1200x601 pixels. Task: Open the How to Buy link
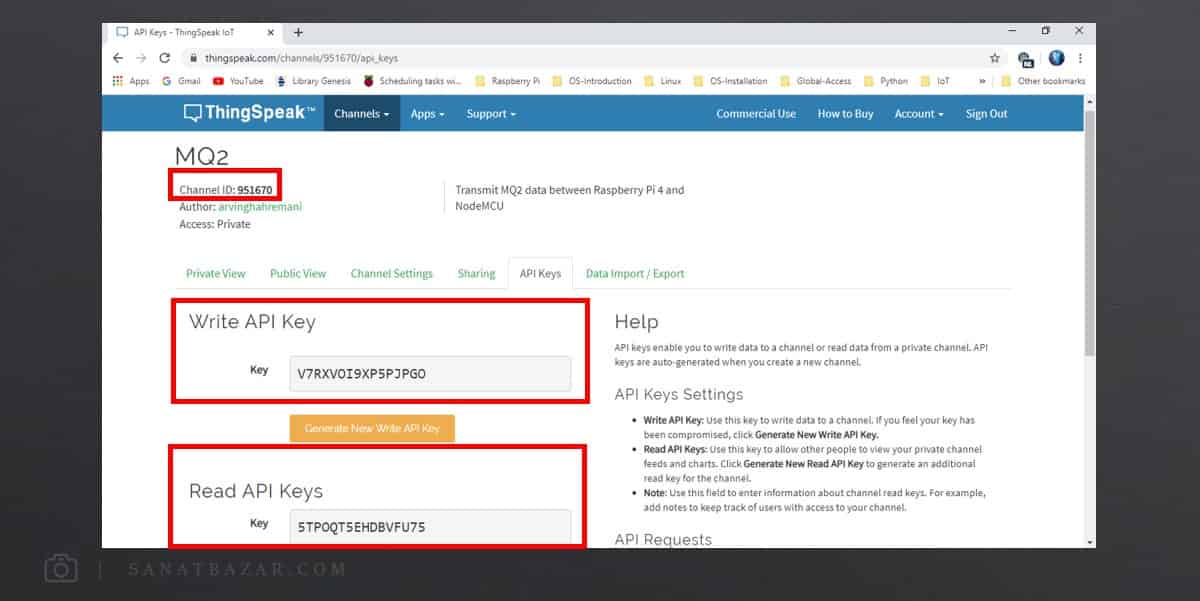click(x=845, y=113)
